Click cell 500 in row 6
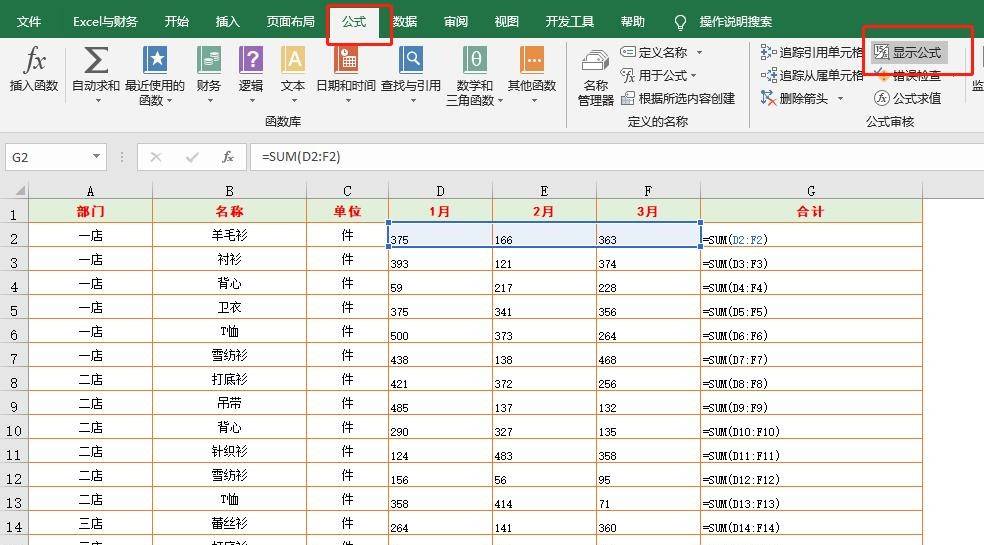The image size is (984, 545). point(440,332)
